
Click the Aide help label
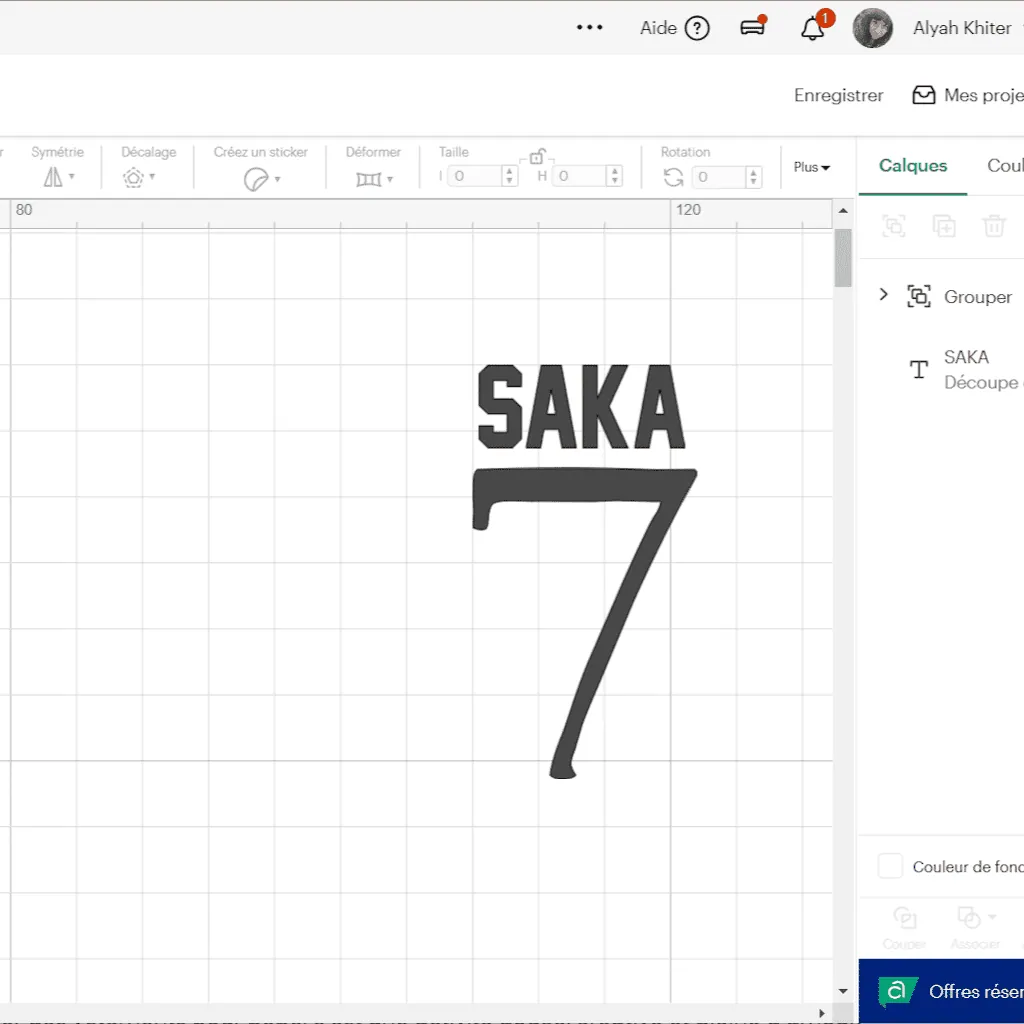pyautogui.click(x=658, y=28)
